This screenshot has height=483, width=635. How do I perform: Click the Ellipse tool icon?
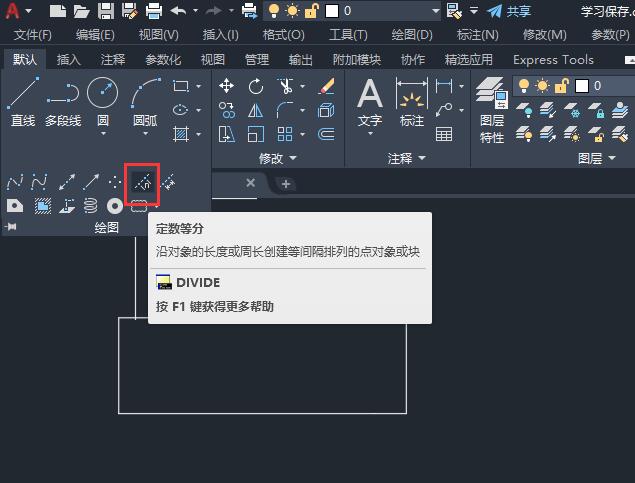click(181, 110)
